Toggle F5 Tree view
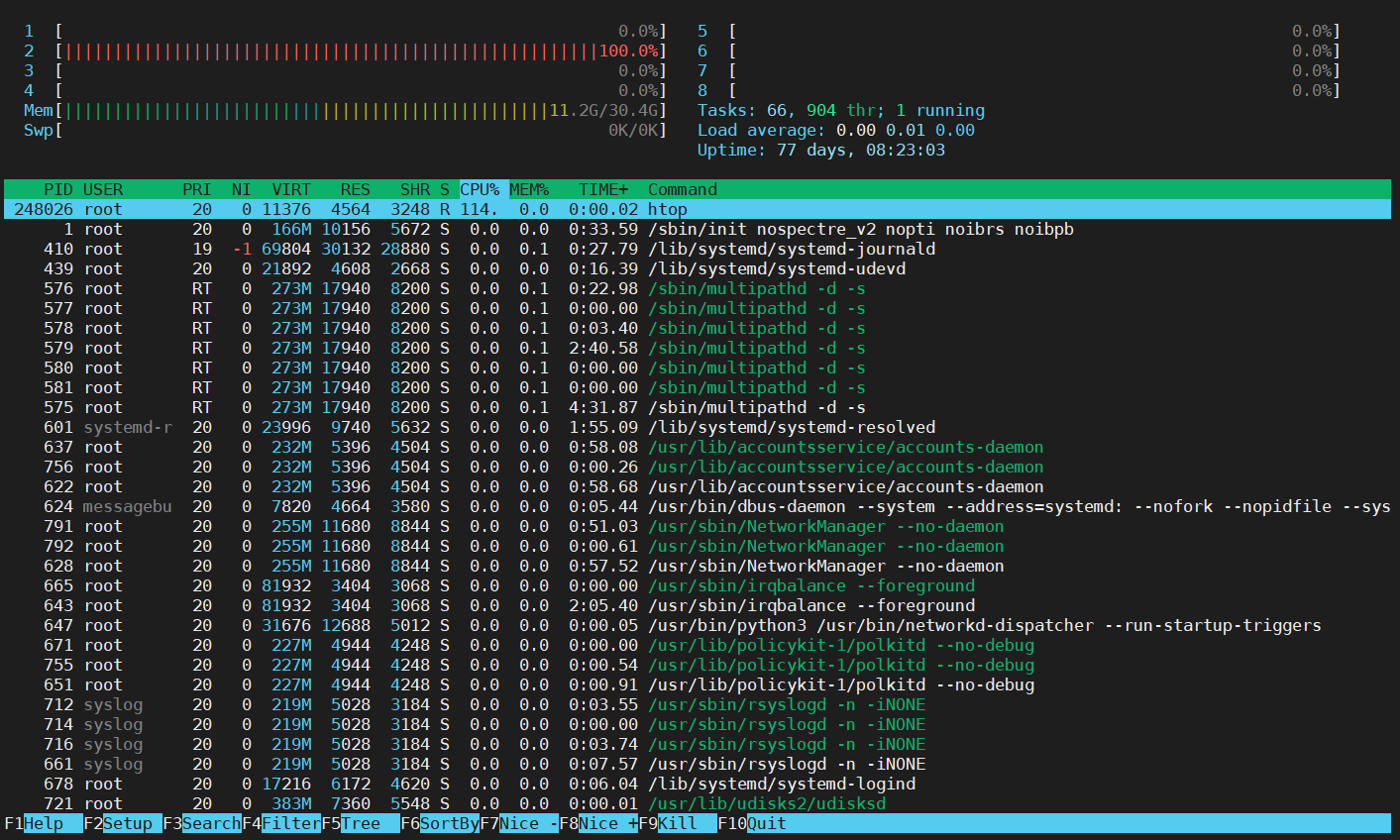The width and height of the screenshot is (1400, 840). click(x=360, y=823)
